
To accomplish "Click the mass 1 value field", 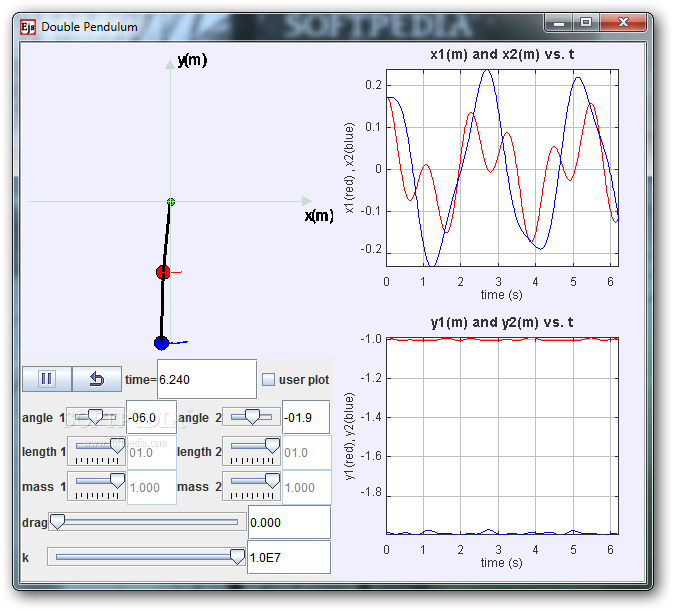I will 151,487.
